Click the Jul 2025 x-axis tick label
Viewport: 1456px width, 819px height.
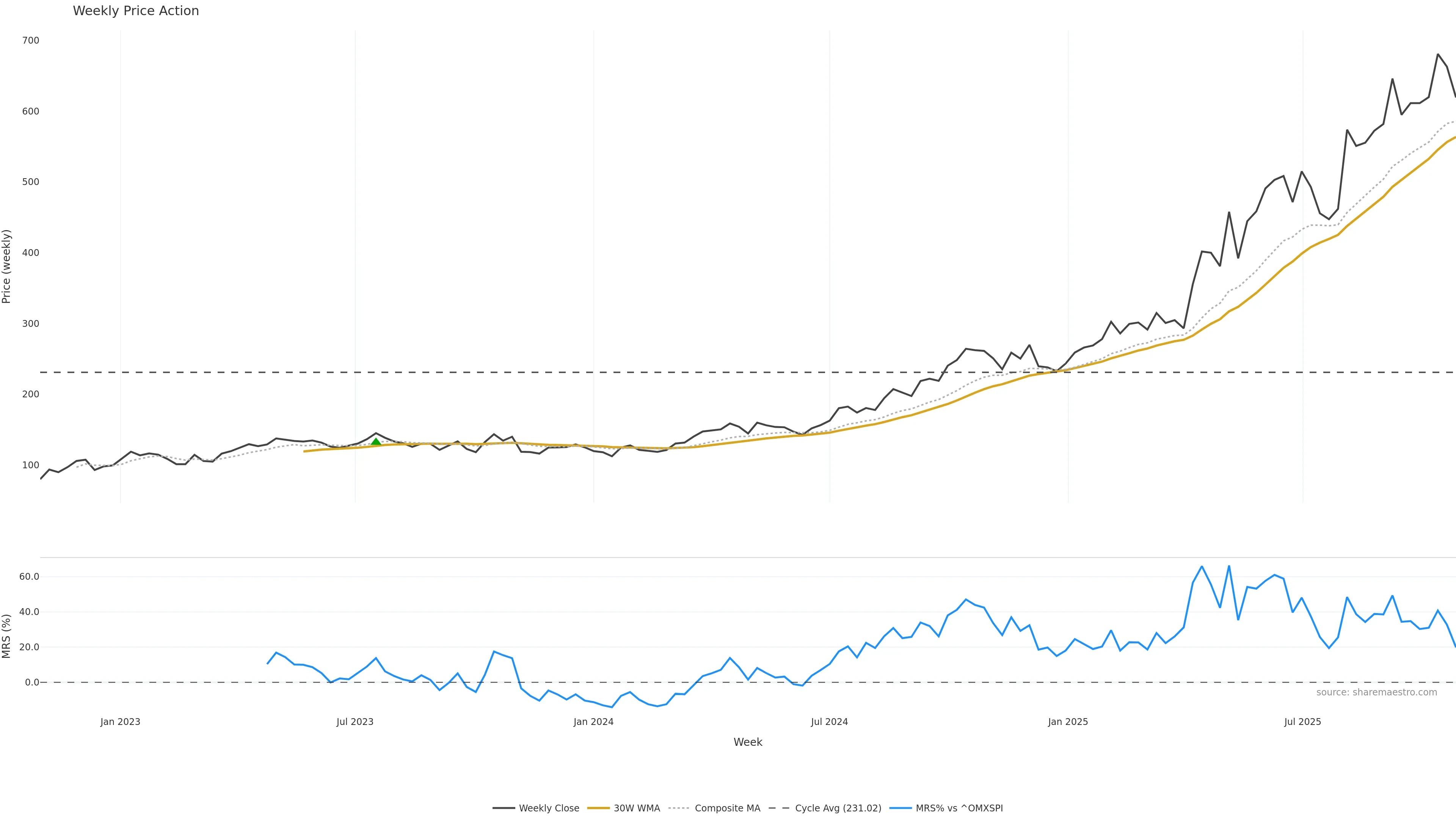1302,722
